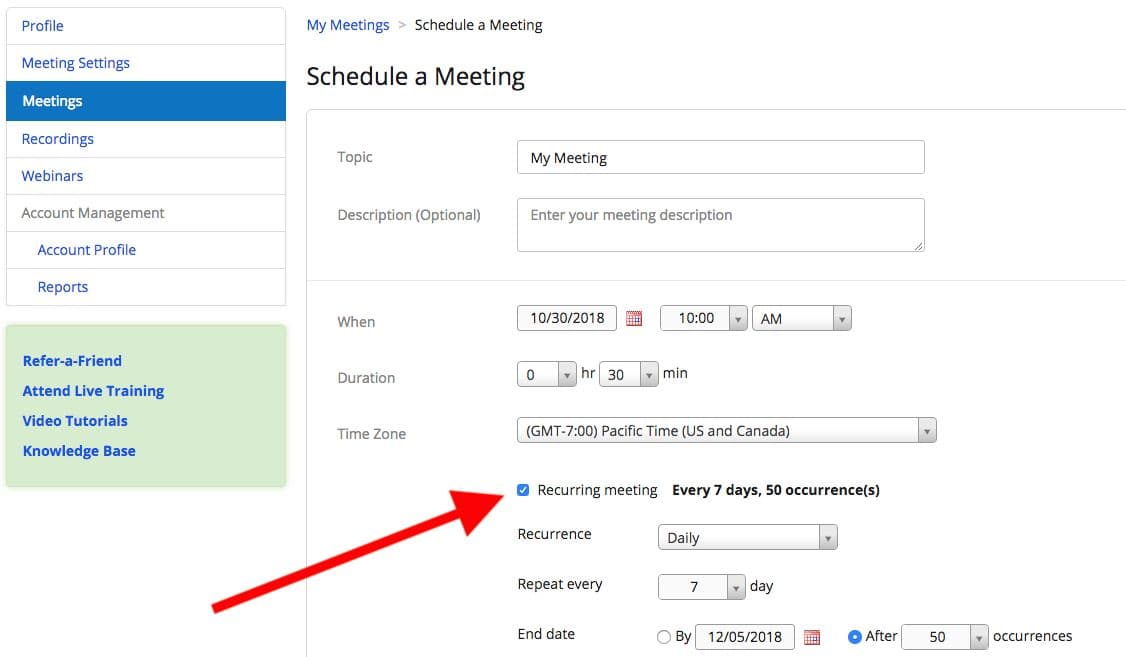Screen dimensions: 1126x657
Task: Open the calendar picker beside the end date
Action: [x=812, y=637]
